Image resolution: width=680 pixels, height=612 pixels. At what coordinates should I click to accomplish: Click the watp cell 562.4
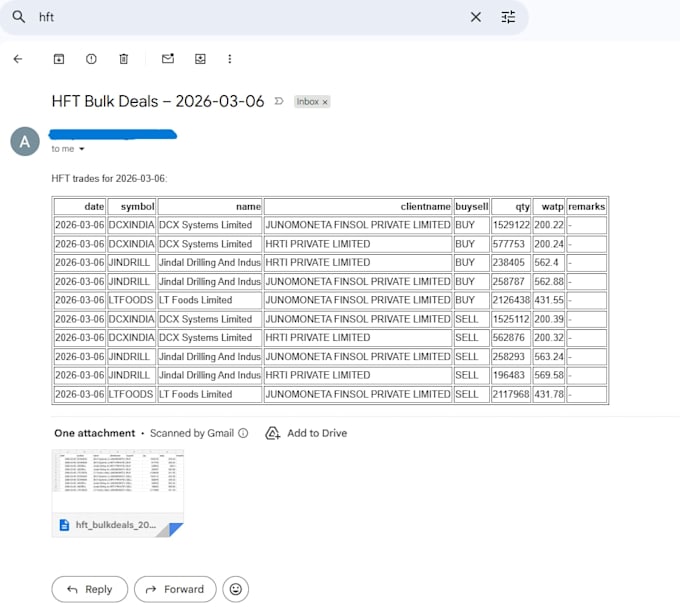pyautogui.click(x=549, y=263)
